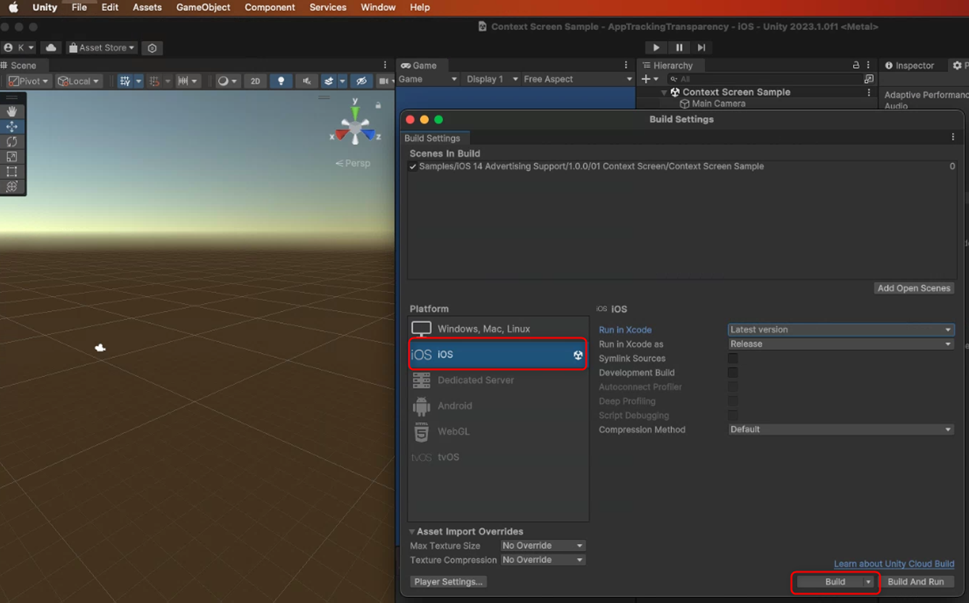
Task: Pause the game playback
Action: point(679,48)
